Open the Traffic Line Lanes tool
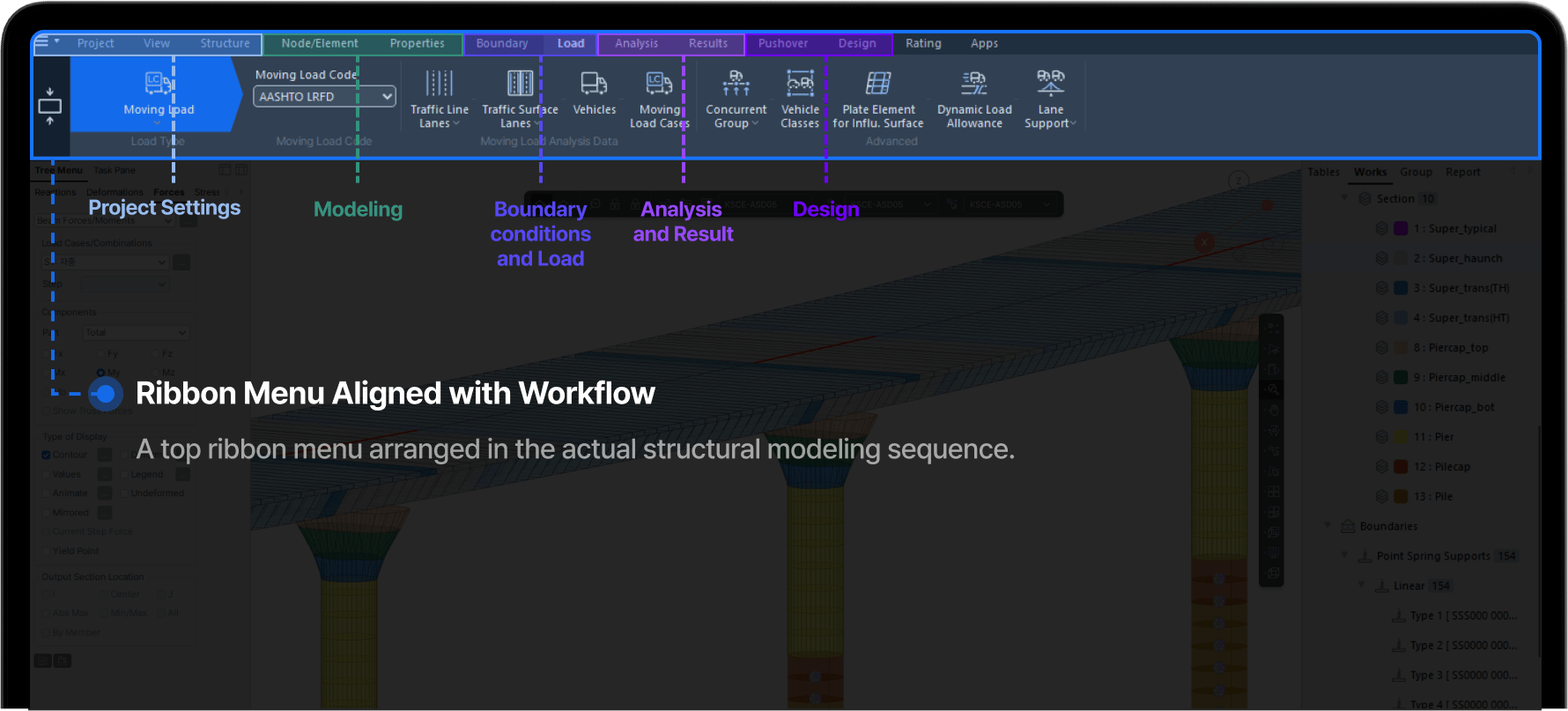This screenshot has height=711, width=1568. [x=439, y=95]
